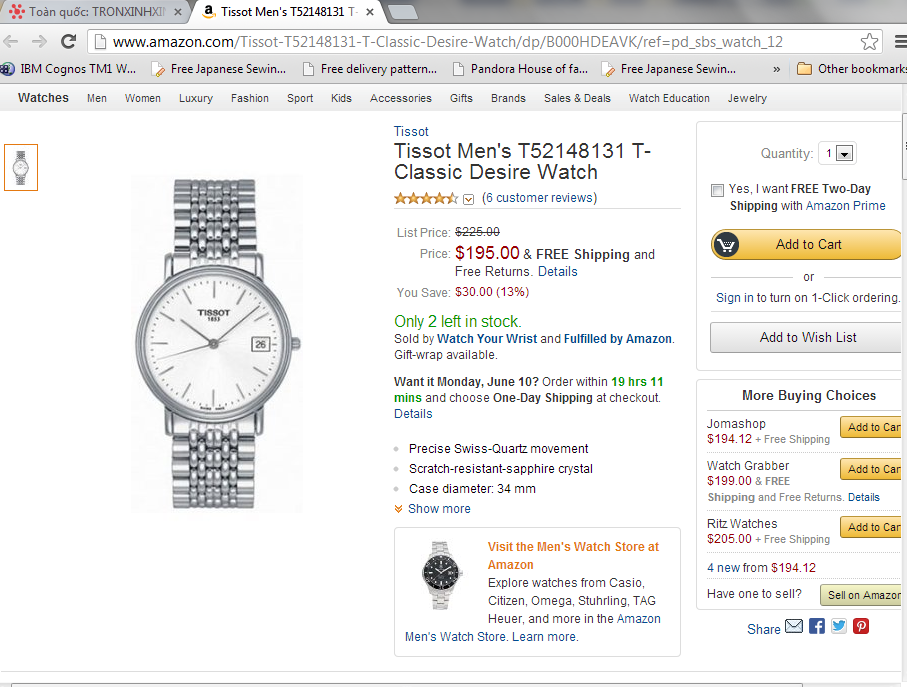
Task: Share the watch on Twitter
Action: click(x=839, y=627)
